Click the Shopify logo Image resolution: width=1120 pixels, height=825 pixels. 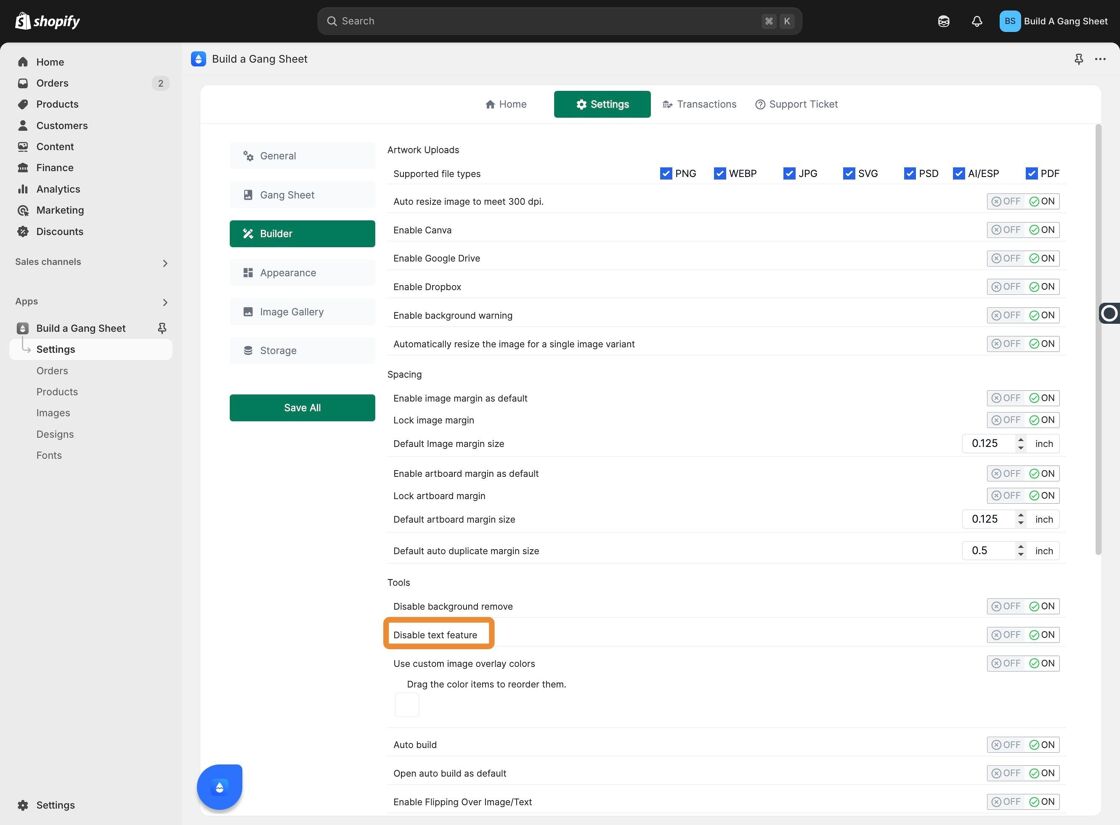point(47,21)
